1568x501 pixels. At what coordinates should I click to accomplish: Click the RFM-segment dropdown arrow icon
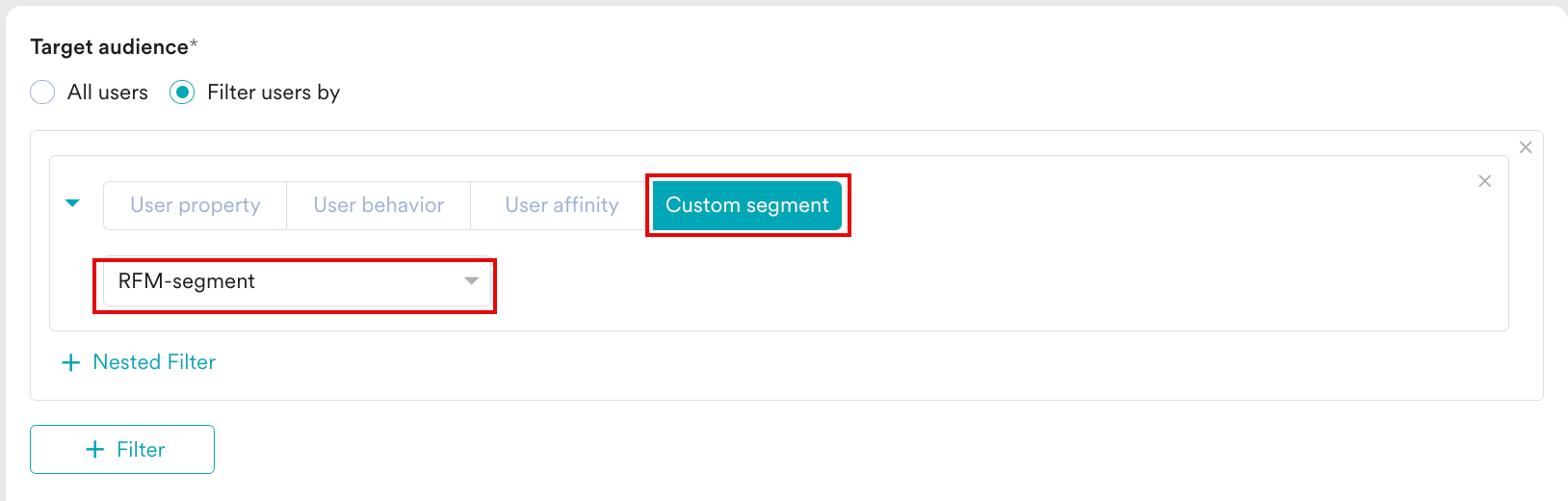(471, 281)
